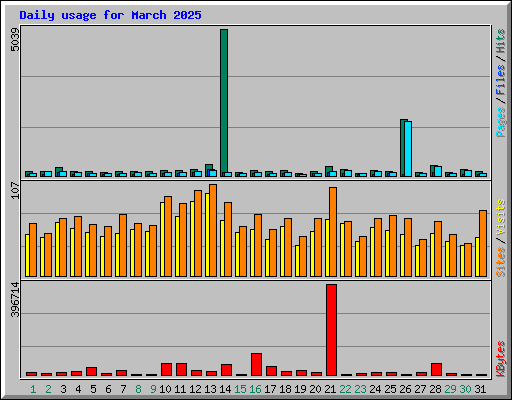Click day label 21 on the x-axis
The width and height of the screenshot is (512, 400).
point(330,389)
